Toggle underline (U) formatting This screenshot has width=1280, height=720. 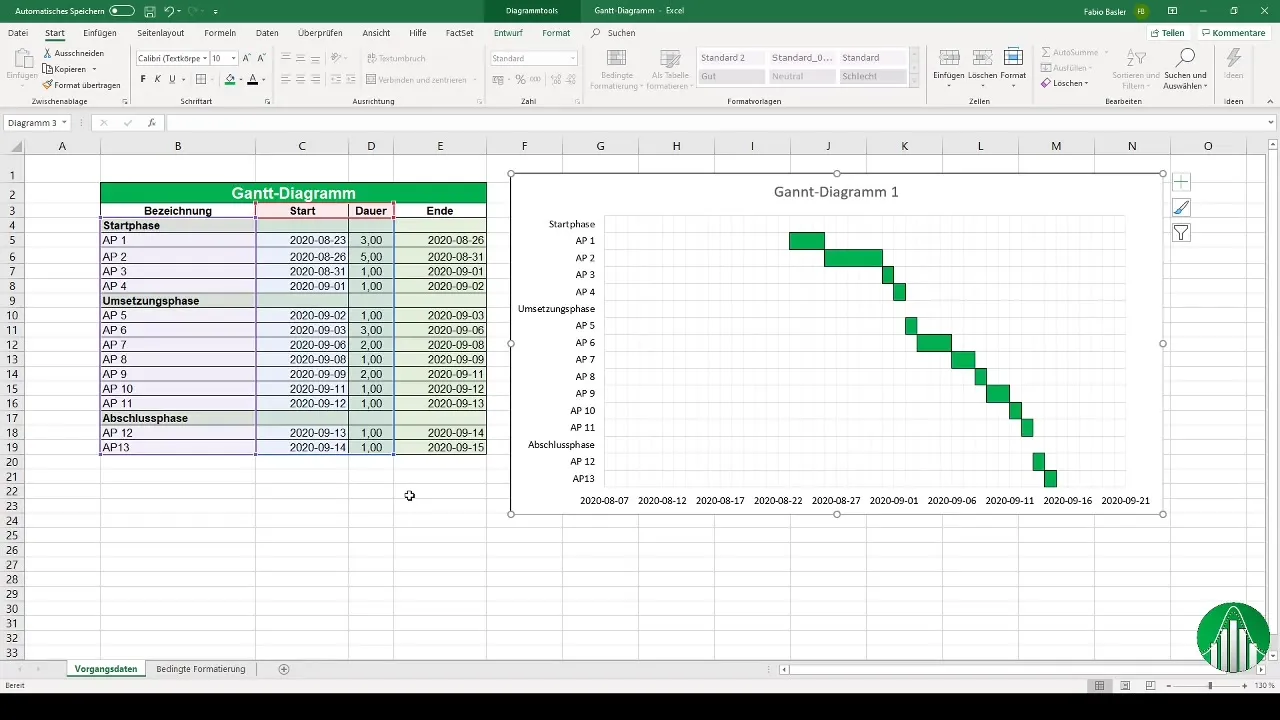pyautogui.click(x=171, y=80)
